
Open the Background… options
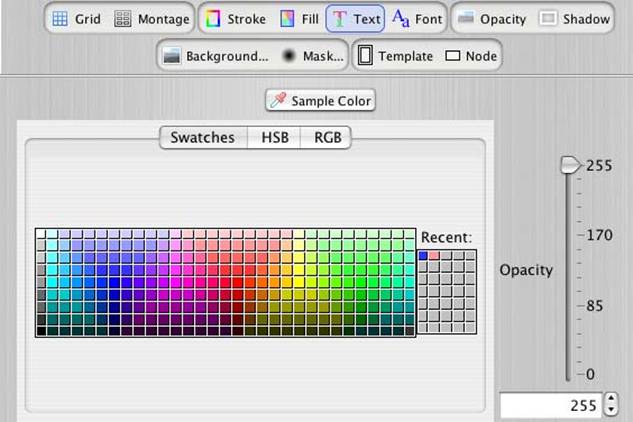tap(215, 56)
